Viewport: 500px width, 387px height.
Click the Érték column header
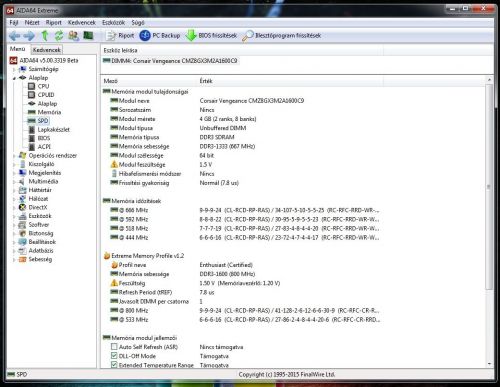pos(290,81)
